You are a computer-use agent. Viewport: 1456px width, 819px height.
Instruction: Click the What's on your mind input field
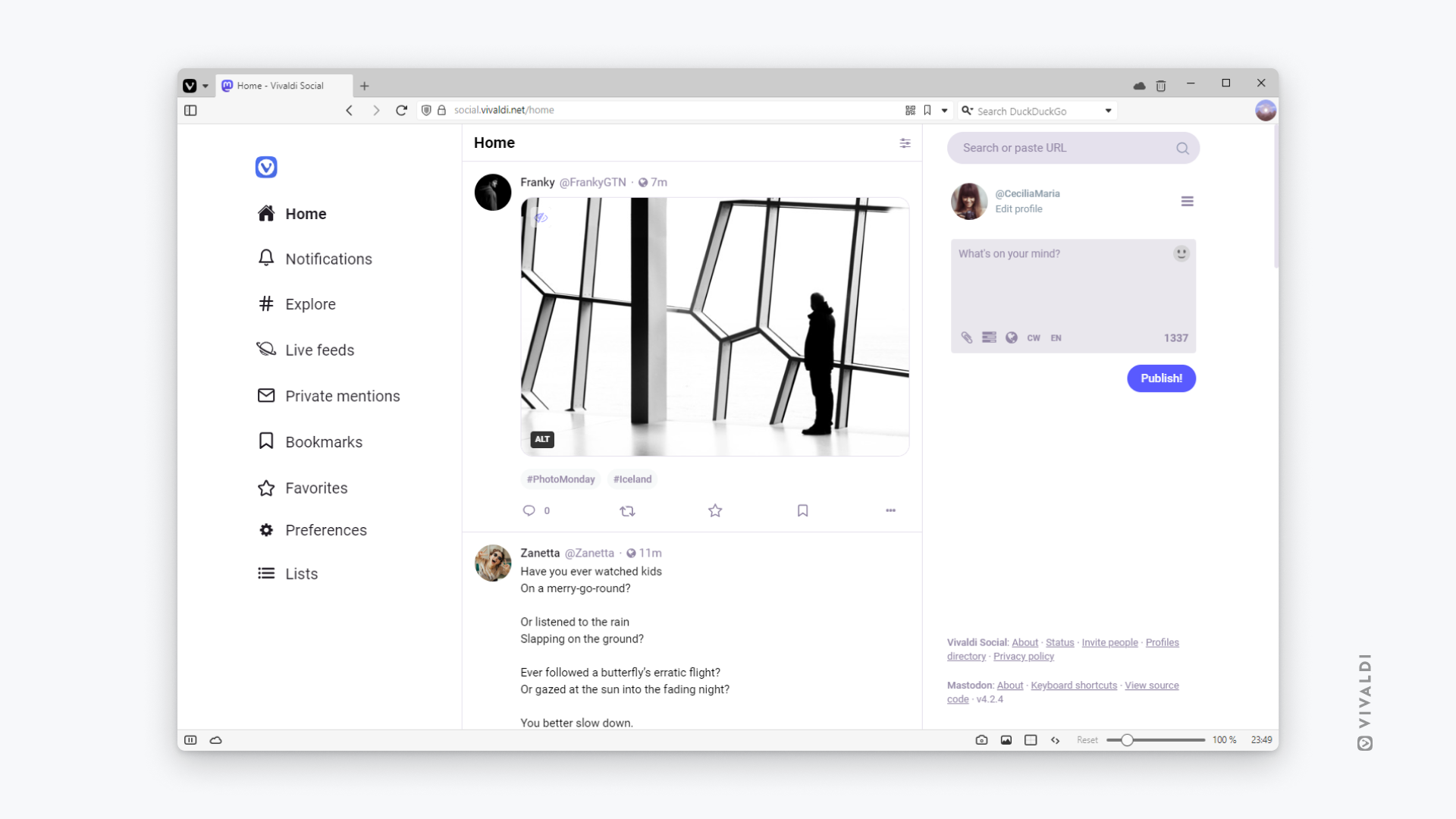click(x=1072, y=283)
